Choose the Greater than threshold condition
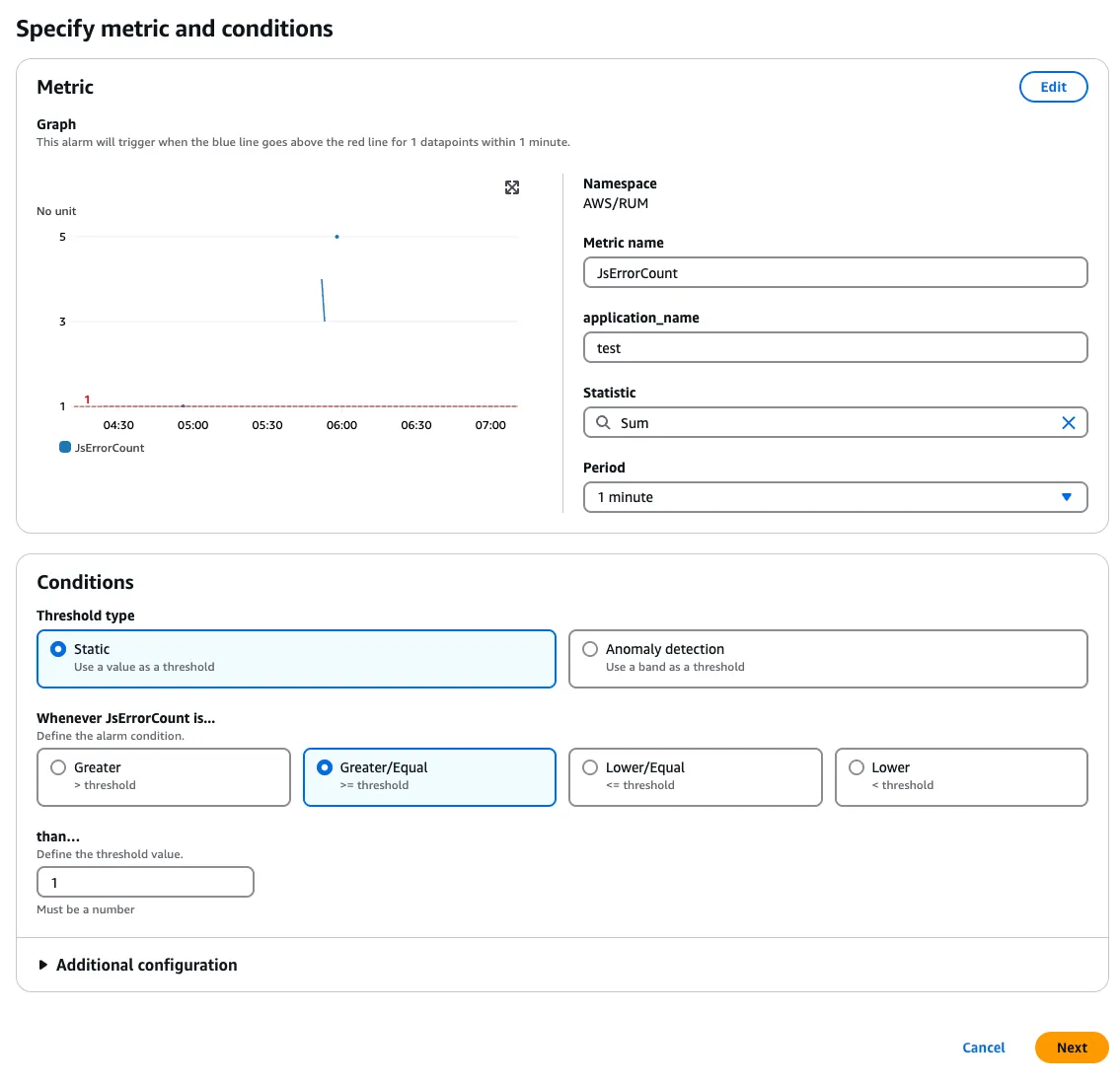Viewport: 1120px width, 1086px height. [x=58, y=767]
